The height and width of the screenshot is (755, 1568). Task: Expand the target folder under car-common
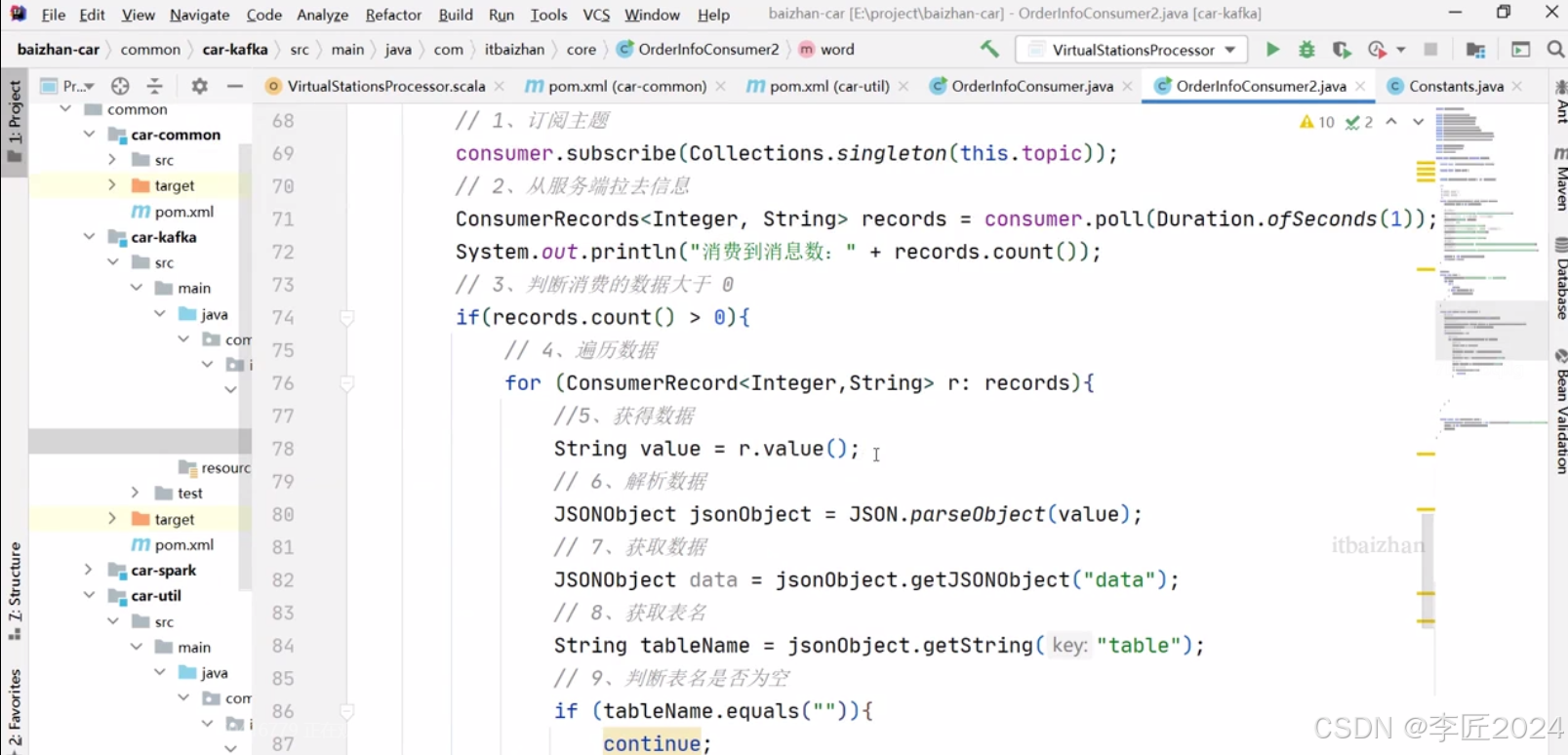tap(112, 184)
